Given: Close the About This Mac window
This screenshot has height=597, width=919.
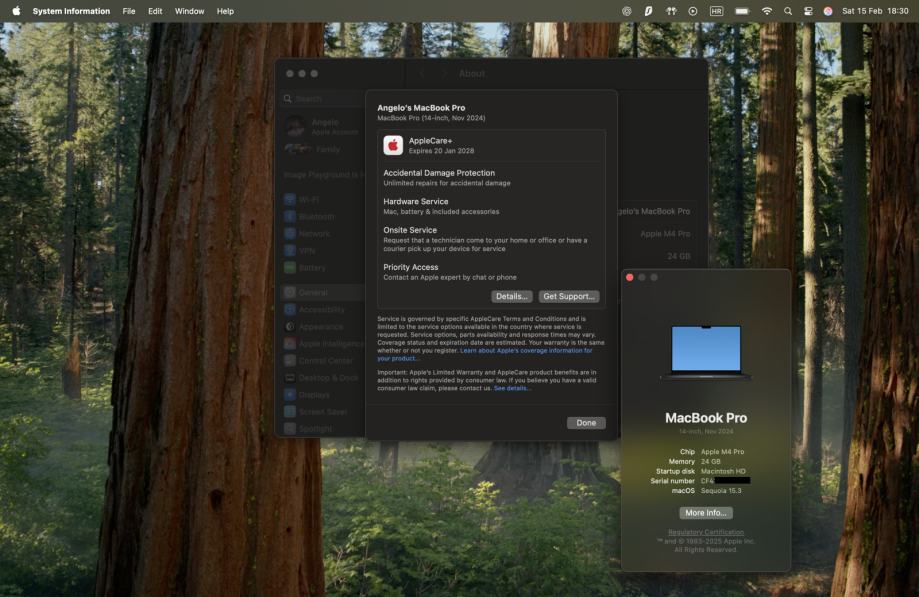Looking at the screenshot, I should [630, 278].
